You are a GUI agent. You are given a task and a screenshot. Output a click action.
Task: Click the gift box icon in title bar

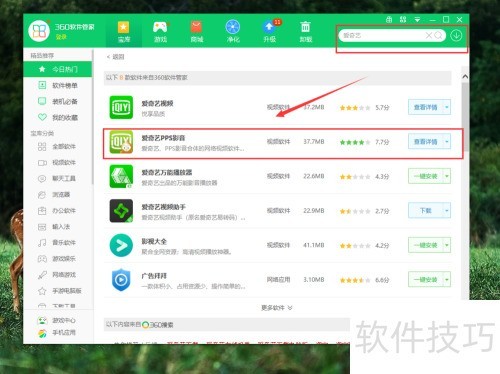tap(389, 20)
